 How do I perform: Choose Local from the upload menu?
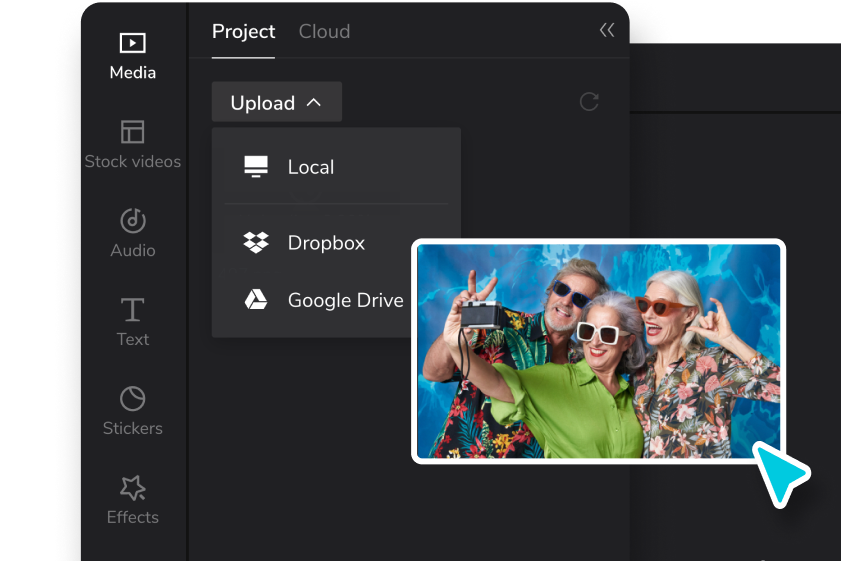(336, 167)
